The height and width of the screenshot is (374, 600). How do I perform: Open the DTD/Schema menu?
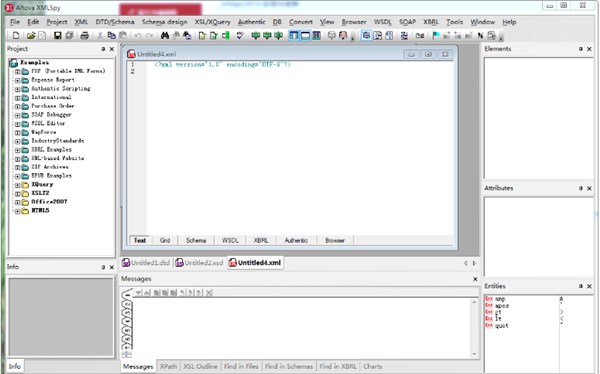point(115,22)
